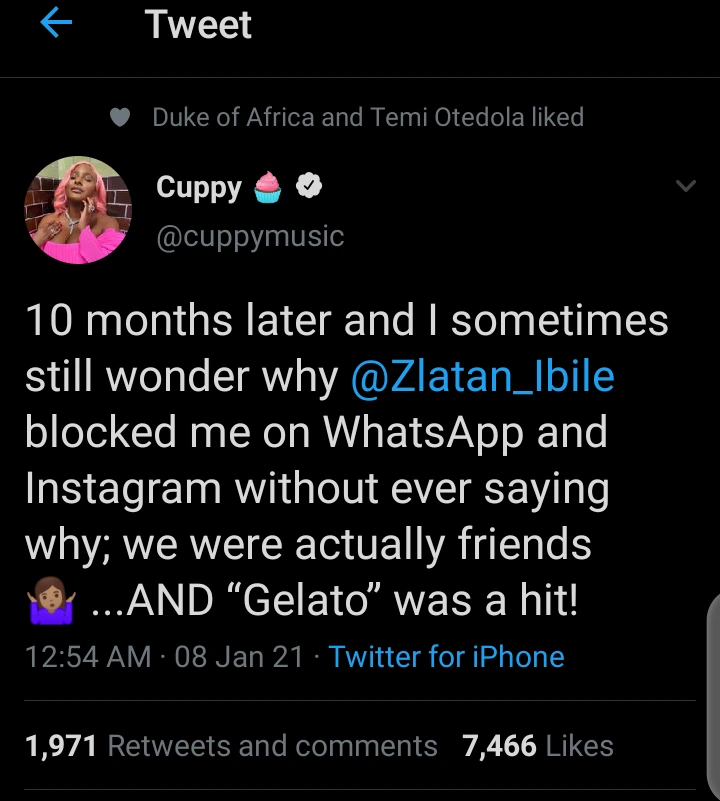This screenshot has height=801, width=720.
Task: Click the cupcake emoji beside Cuppy's name
Action: (266, 187)
